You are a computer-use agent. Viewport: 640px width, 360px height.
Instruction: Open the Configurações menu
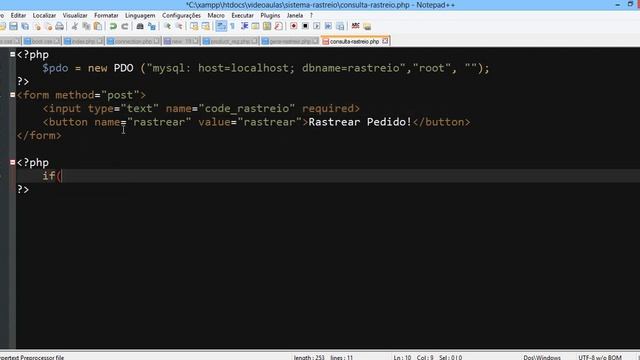181,16
